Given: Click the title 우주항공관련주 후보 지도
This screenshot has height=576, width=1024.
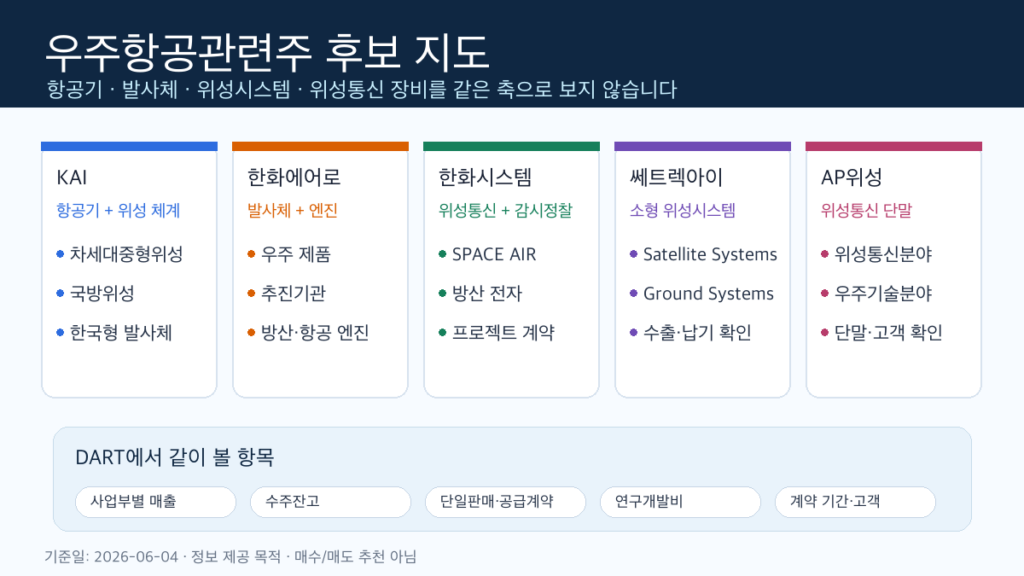Looking at the screenshot, I should tap(267, 52).
